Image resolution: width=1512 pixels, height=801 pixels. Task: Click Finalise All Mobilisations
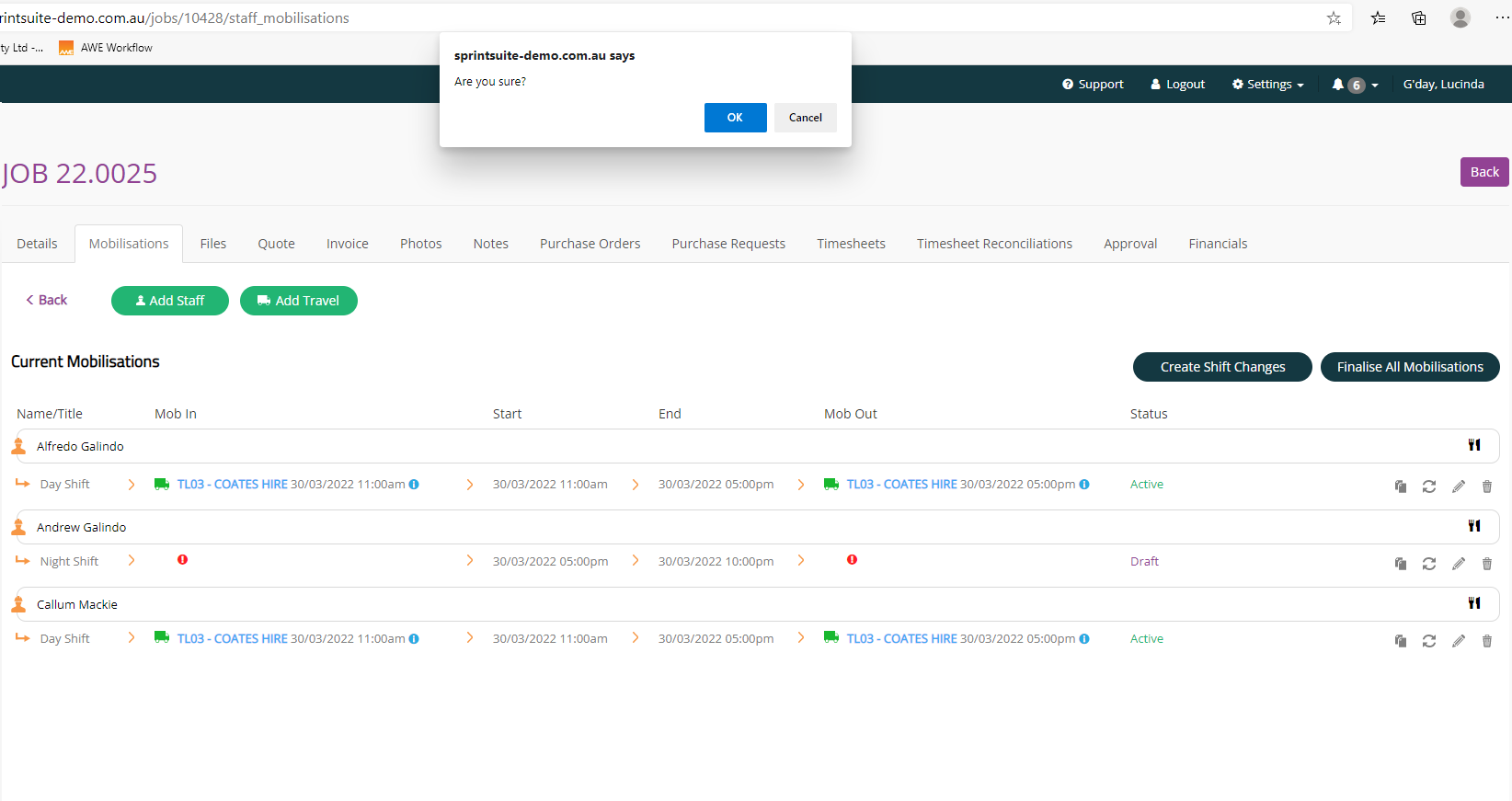tap(1410, 367)
